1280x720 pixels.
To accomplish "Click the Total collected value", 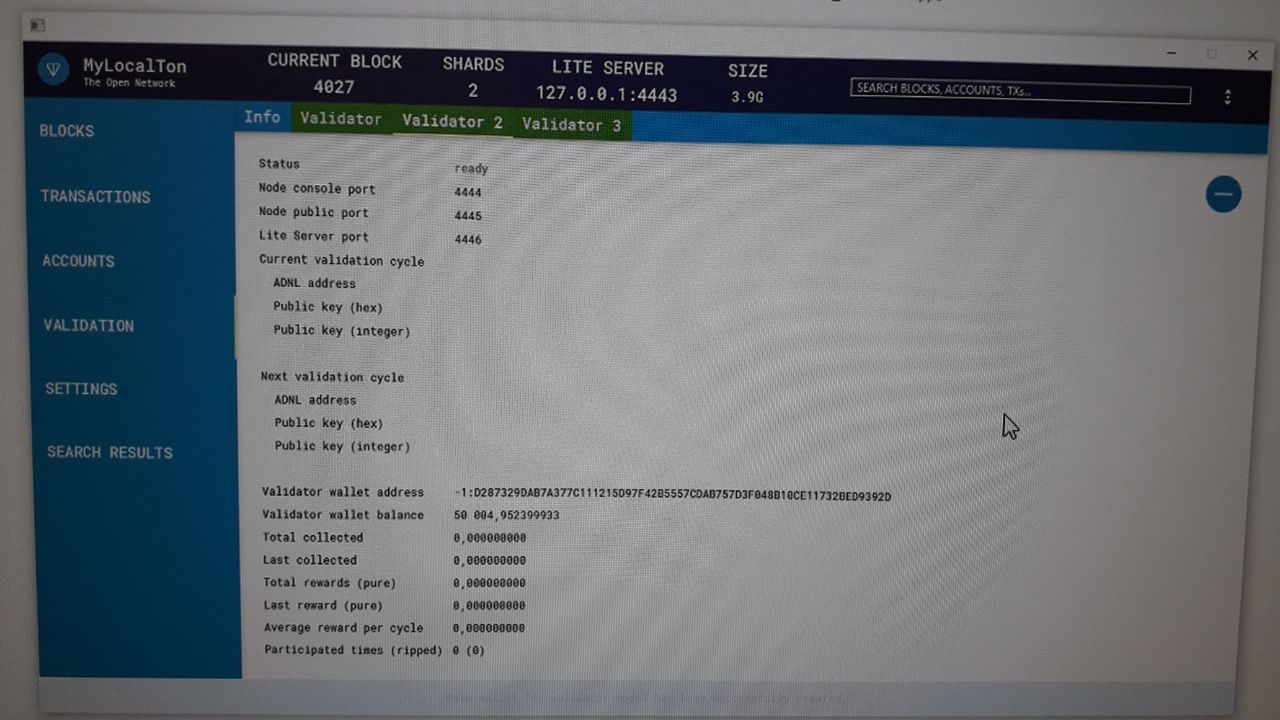I will [x=489, y=538].
